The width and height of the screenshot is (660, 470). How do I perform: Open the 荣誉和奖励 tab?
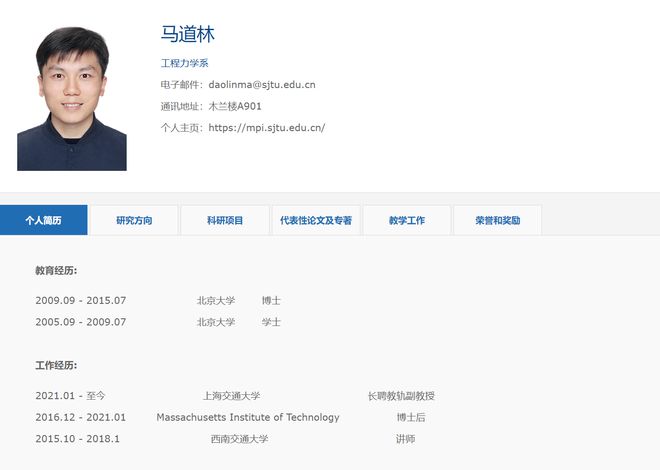[x=498, y=220]
